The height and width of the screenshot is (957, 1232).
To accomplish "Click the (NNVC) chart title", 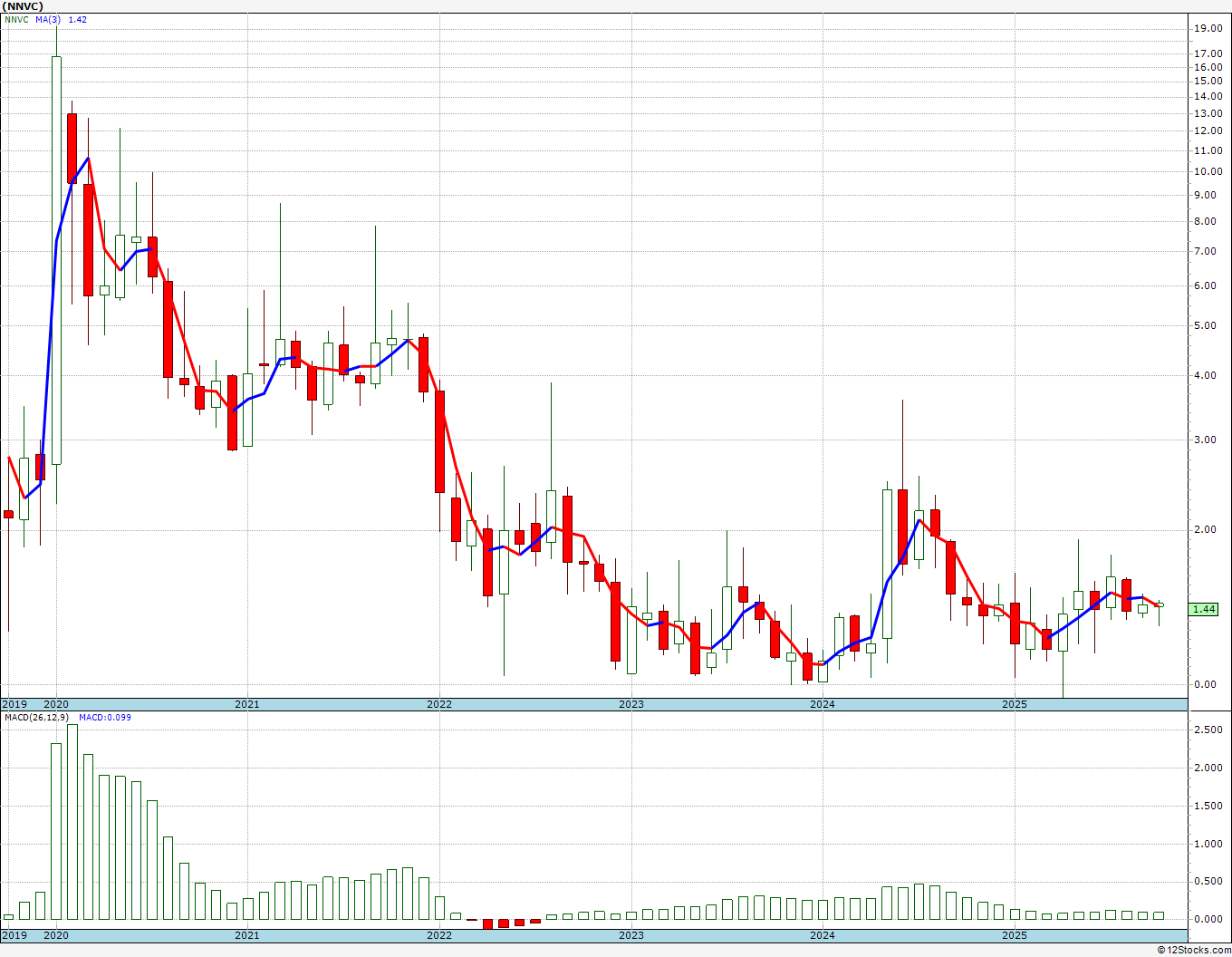I will coord(23,5).
